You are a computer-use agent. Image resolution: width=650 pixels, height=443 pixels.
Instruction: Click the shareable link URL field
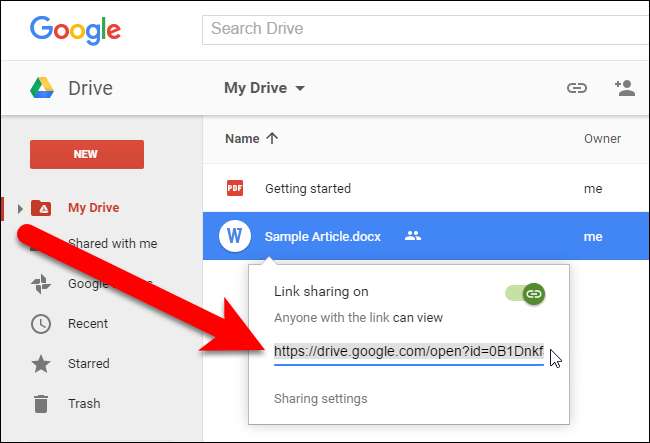409,352
